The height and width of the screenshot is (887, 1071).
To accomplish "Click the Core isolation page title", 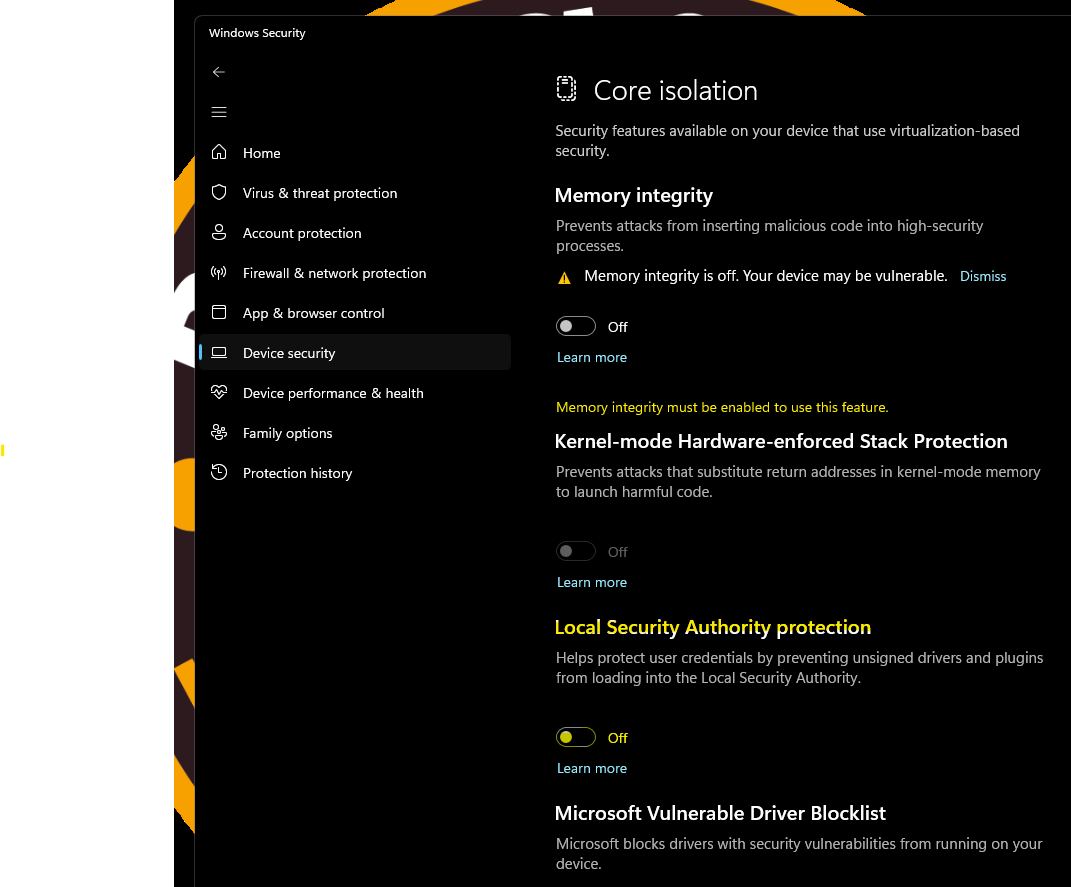I will [676, 91].
